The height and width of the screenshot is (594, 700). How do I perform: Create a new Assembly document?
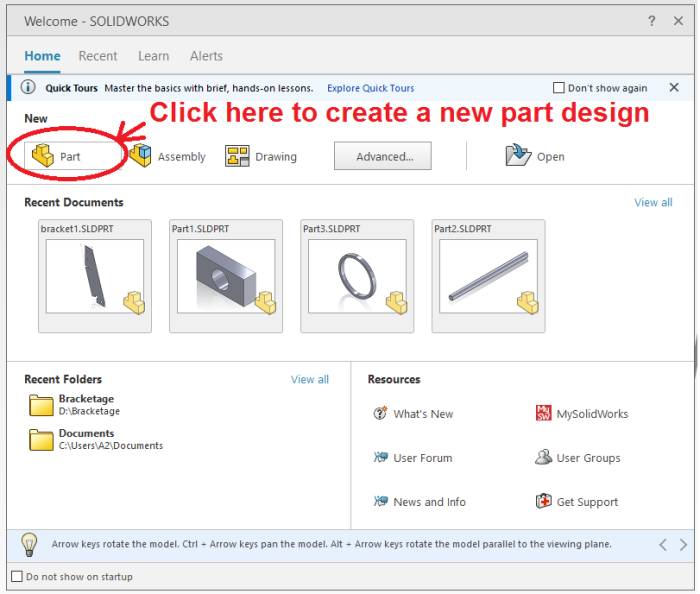pyautogui.click(x=167, y=156)
